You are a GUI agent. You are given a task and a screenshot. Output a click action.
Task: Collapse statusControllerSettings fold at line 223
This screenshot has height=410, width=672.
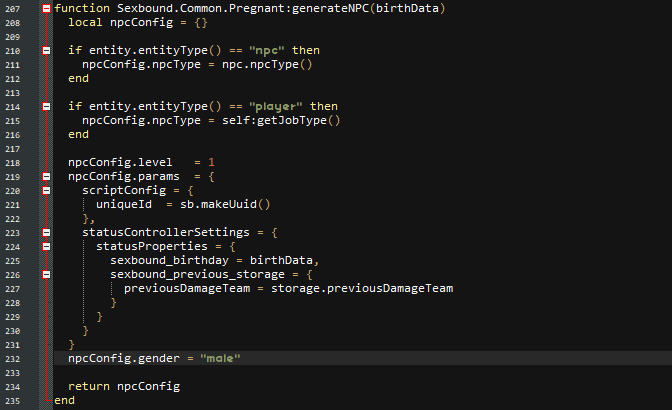(46, 233)
